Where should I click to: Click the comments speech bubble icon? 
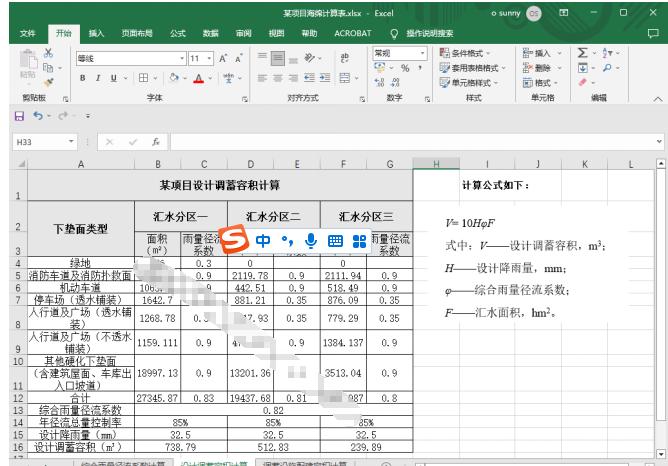[x=653, y=33]
